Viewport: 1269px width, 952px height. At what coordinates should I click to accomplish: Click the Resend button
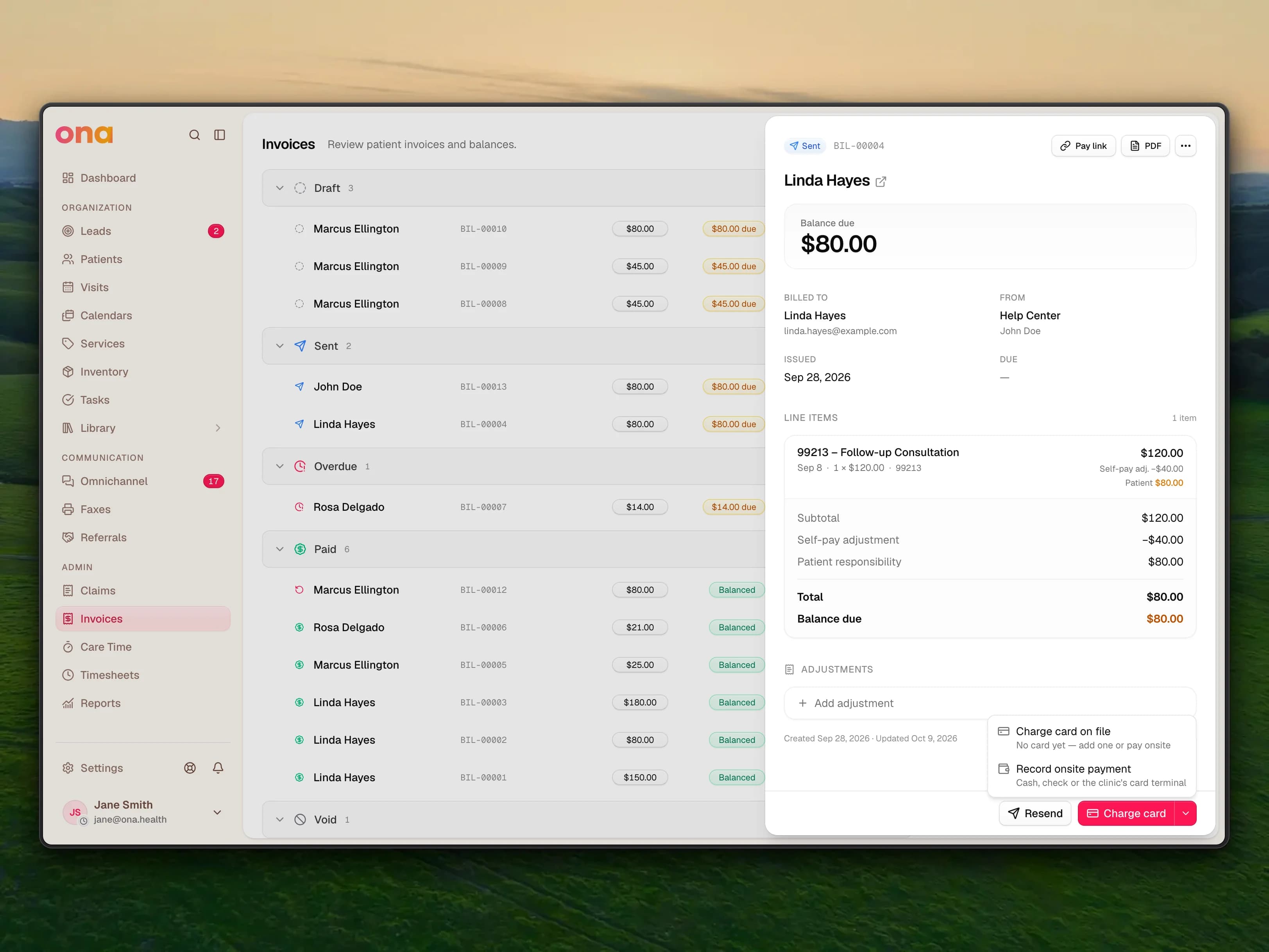[x=1035, y=813]
